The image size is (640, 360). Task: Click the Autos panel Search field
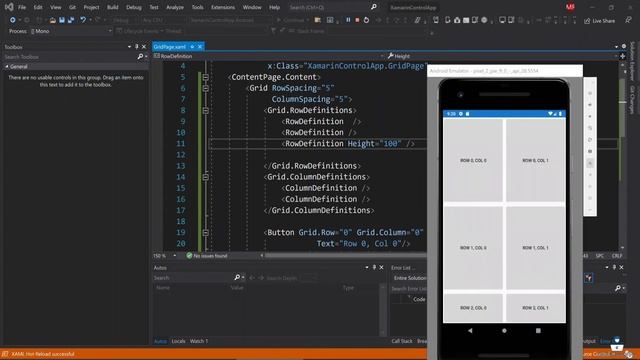pyautogui.click(x=193, y=278)
